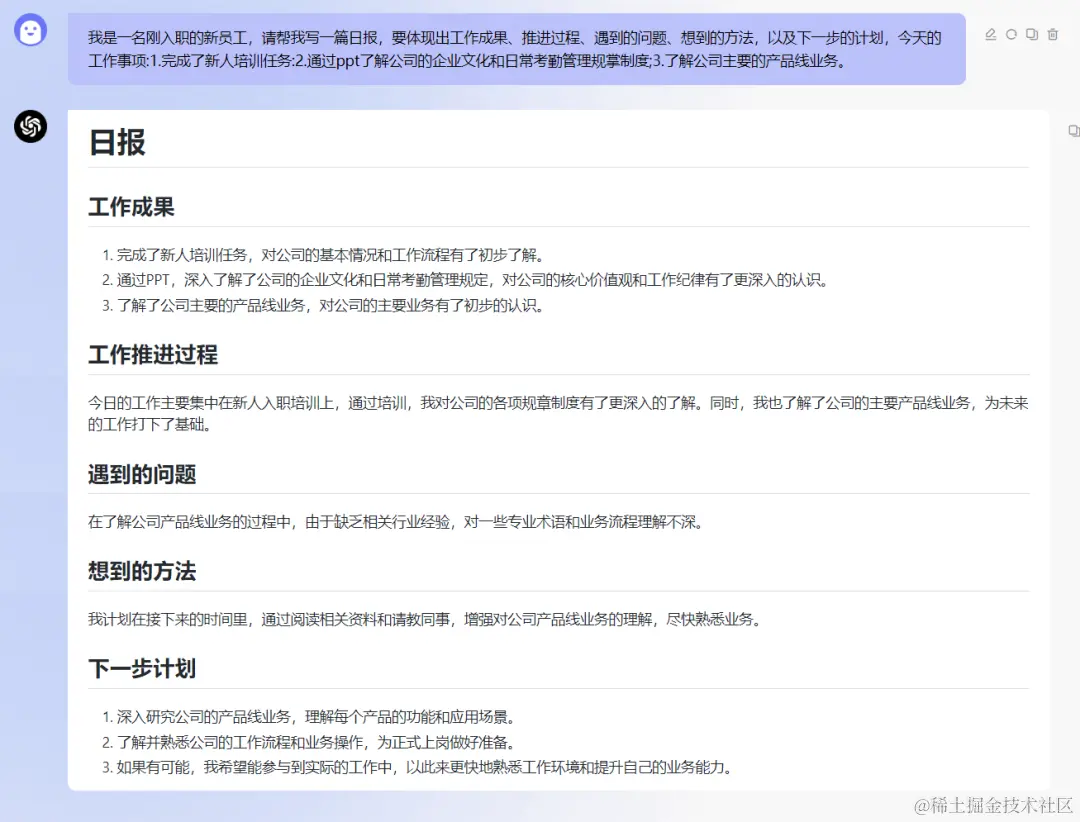1080x822 pixels.
Task: Copy the user message with the copy icon
Action: tap(1032, 34)
